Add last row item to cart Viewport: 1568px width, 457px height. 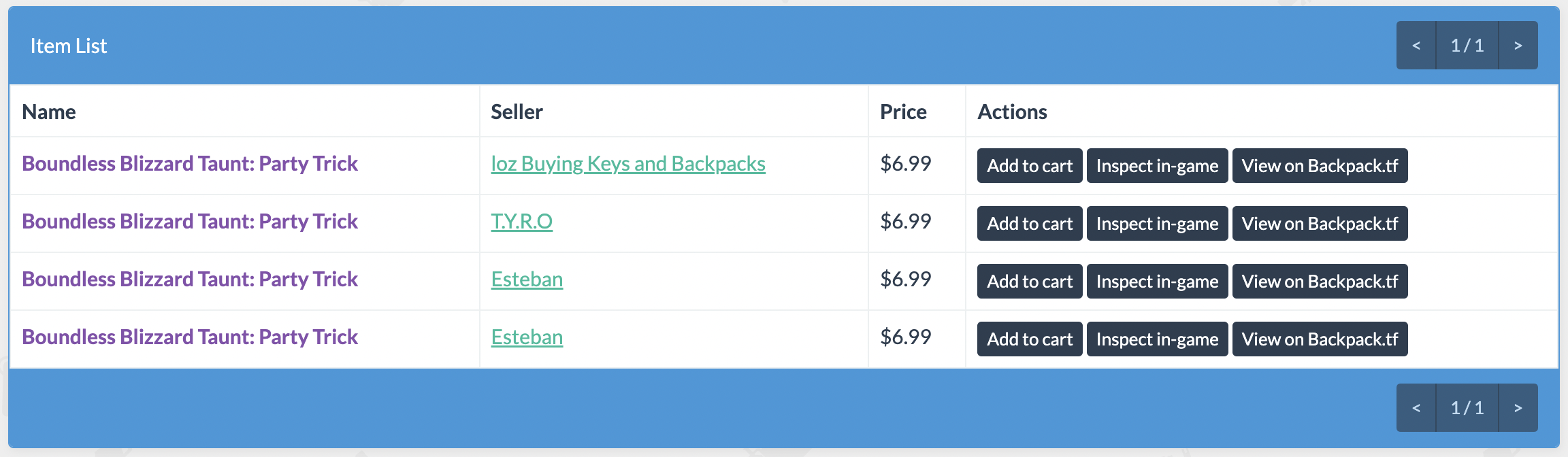click(x=1030, y=339)
